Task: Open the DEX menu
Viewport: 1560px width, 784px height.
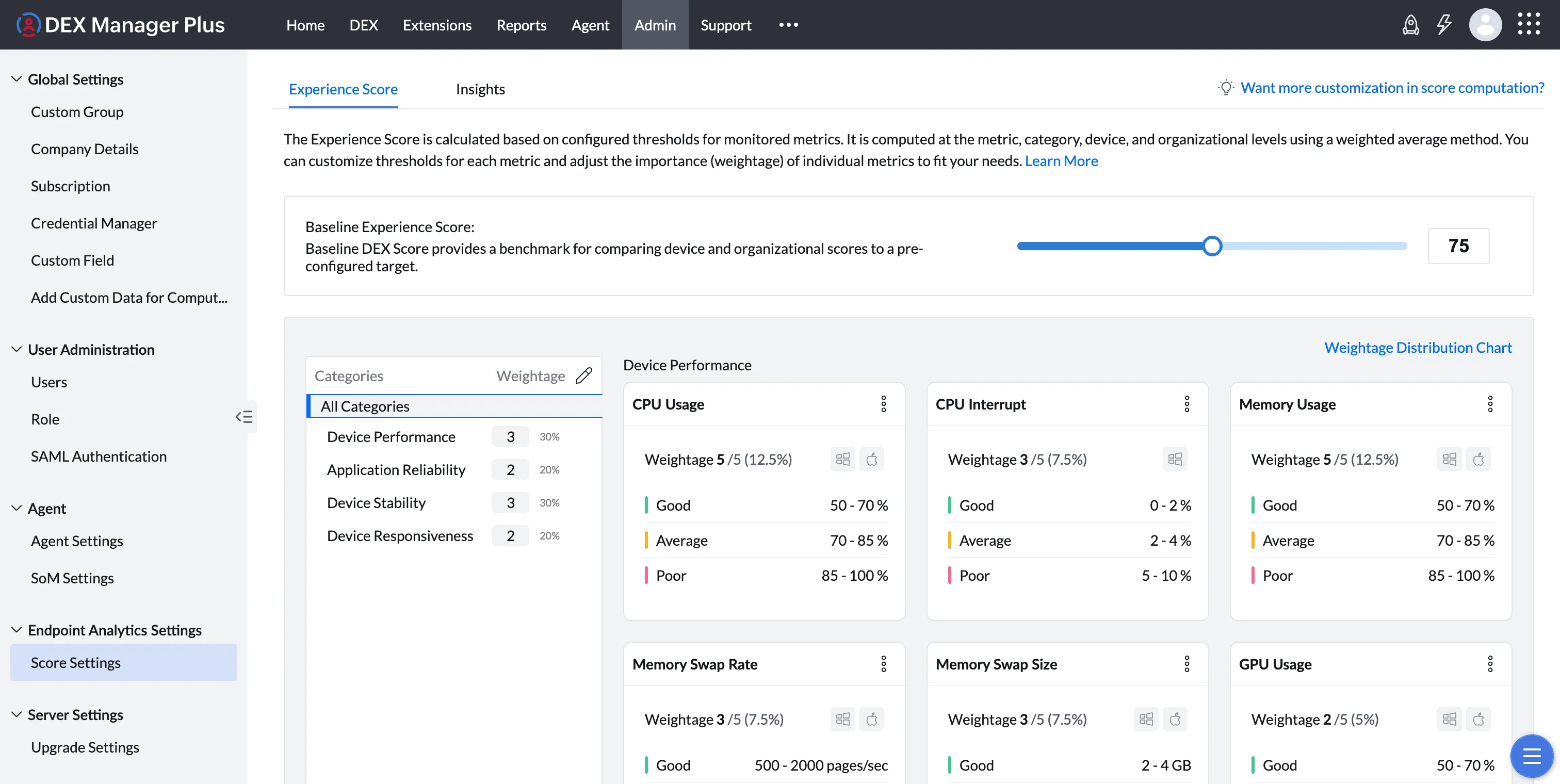Action: tap(363, 25)
